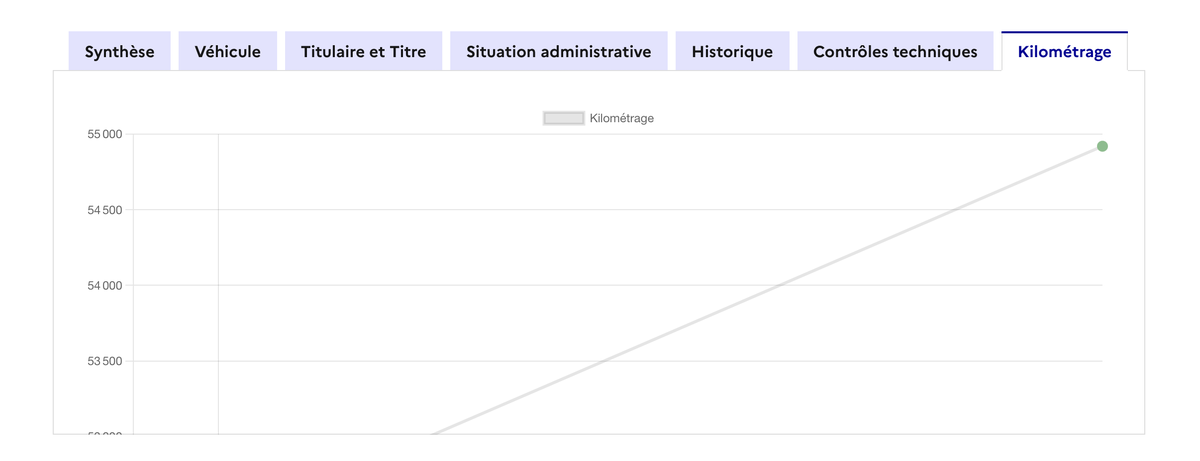Click the 54 000 axis label
The width and height of the screenshot is (1200, 461).
104,285
